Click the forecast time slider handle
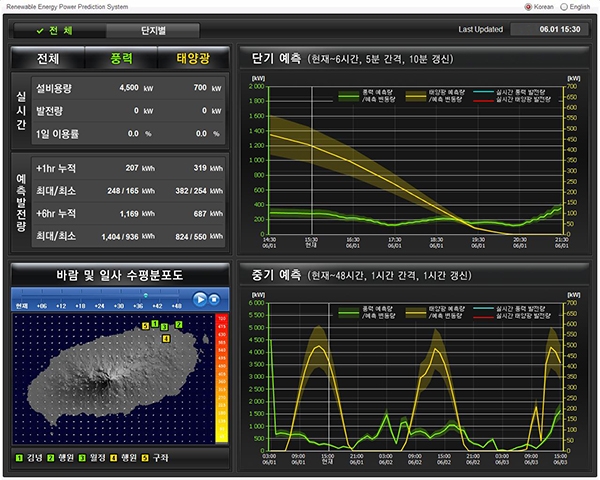 146,295
